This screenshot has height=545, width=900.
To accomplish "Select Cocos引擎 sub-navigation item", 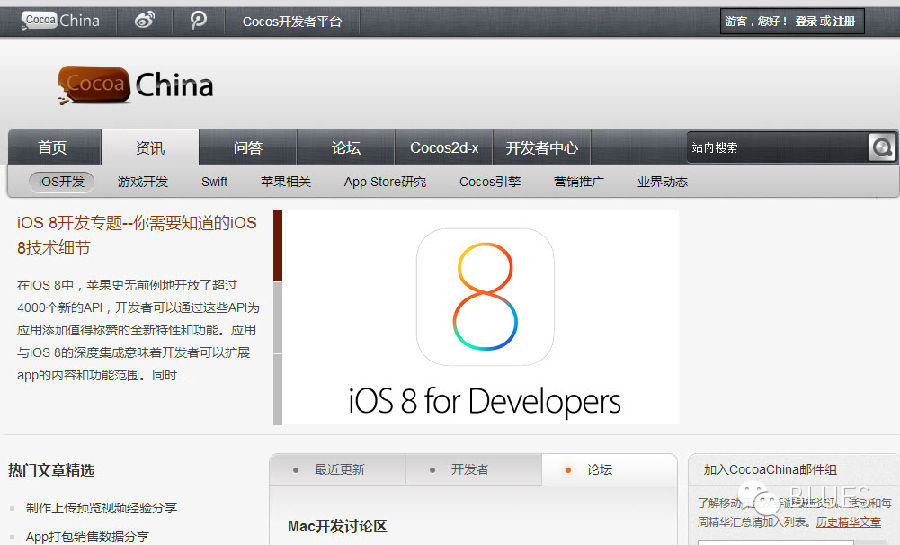I will pyautogui.click(x=490, y=181).
